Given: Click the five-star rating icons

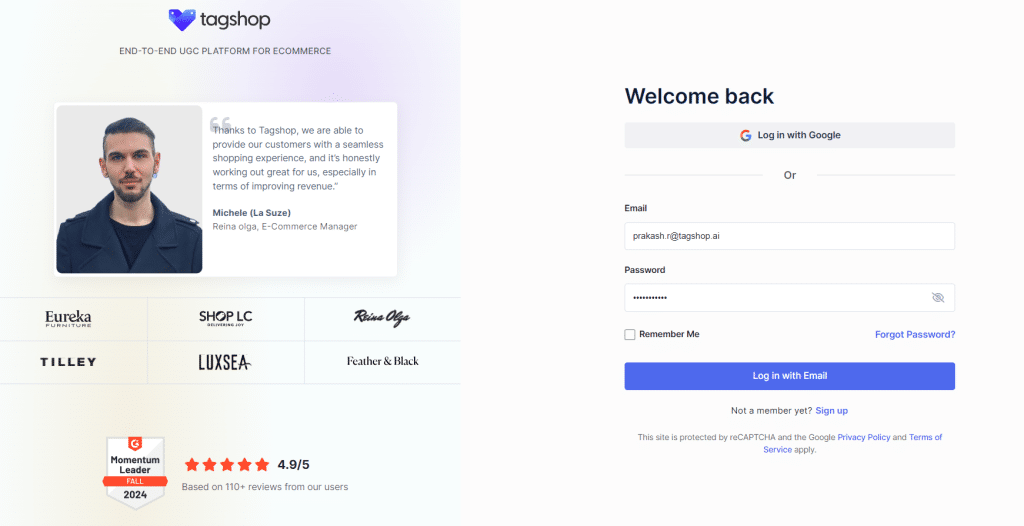Looking at the screenshot, I should 227,464.
